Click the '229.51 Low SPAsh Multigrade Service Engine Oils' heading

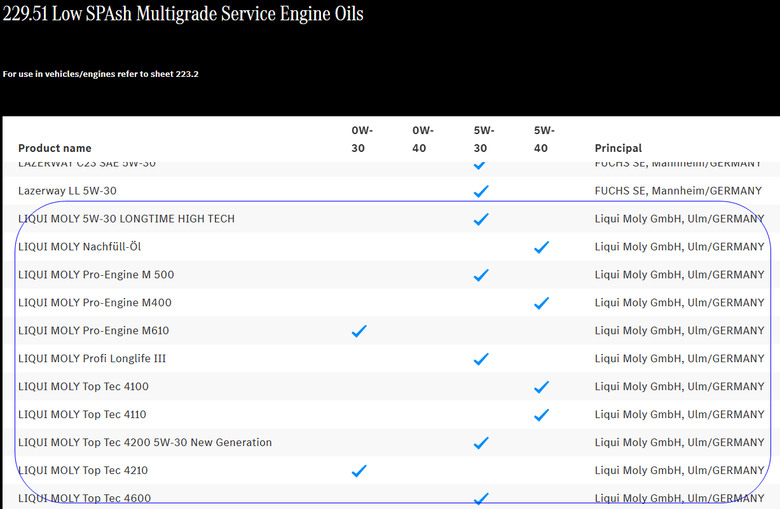click(183, 14)
